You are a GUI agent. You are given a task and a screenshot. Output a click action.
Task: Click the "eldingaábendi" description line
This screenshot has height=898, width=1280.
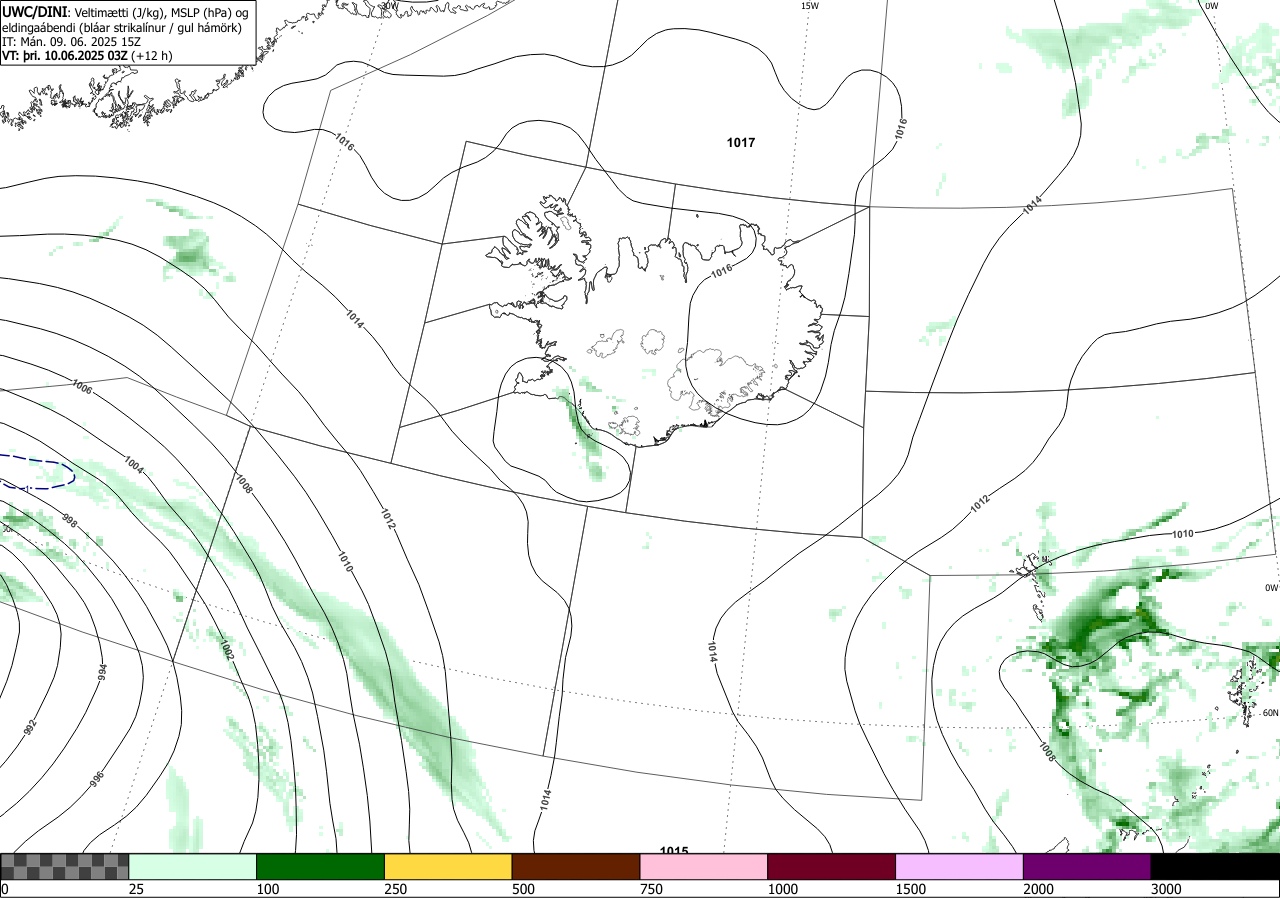(x=121, y=27)
